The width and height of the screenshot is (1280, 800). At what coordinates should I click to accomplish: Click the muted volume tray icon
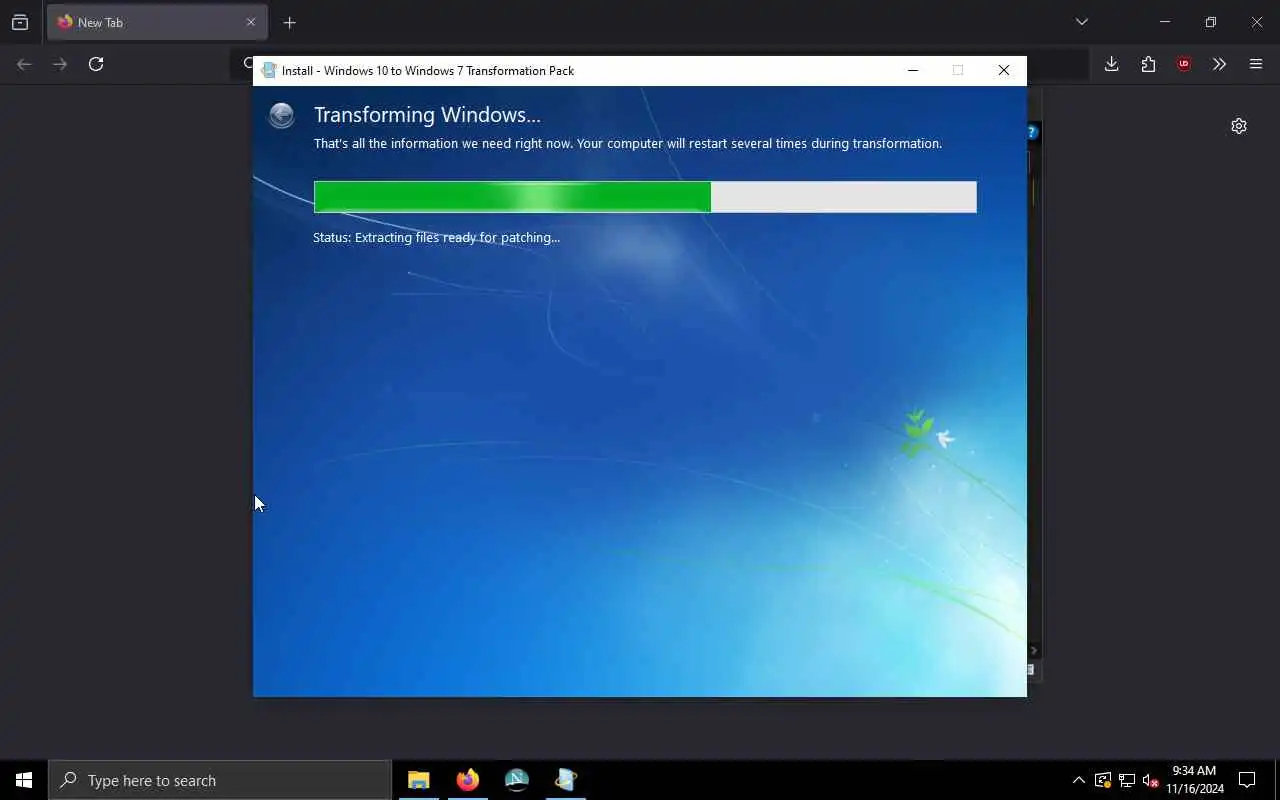click(1151, 780)
